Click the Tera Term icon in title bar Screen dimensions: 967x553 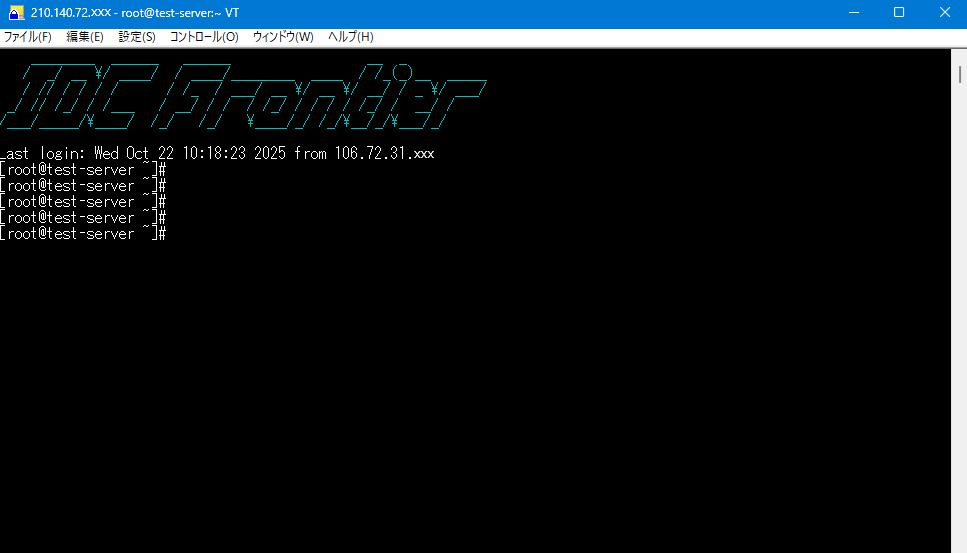click(16, 12)
